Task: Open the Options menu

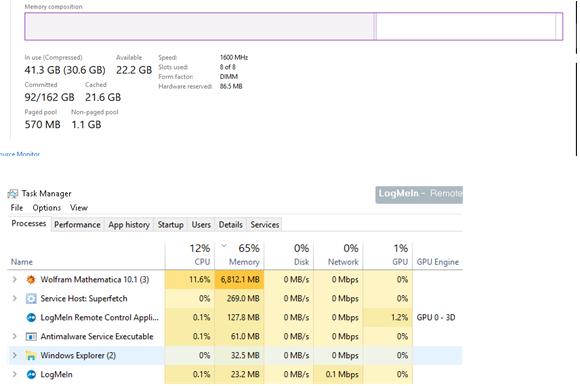Action: pos(47,208)
